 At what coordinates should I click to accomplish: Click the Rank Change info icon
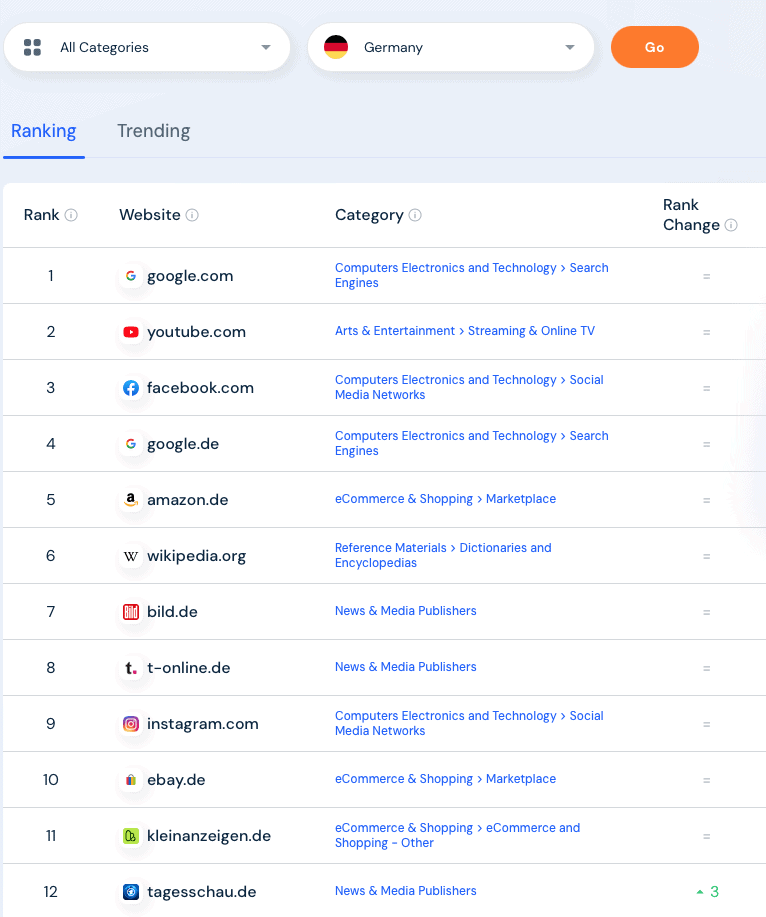tap(731, 225)
